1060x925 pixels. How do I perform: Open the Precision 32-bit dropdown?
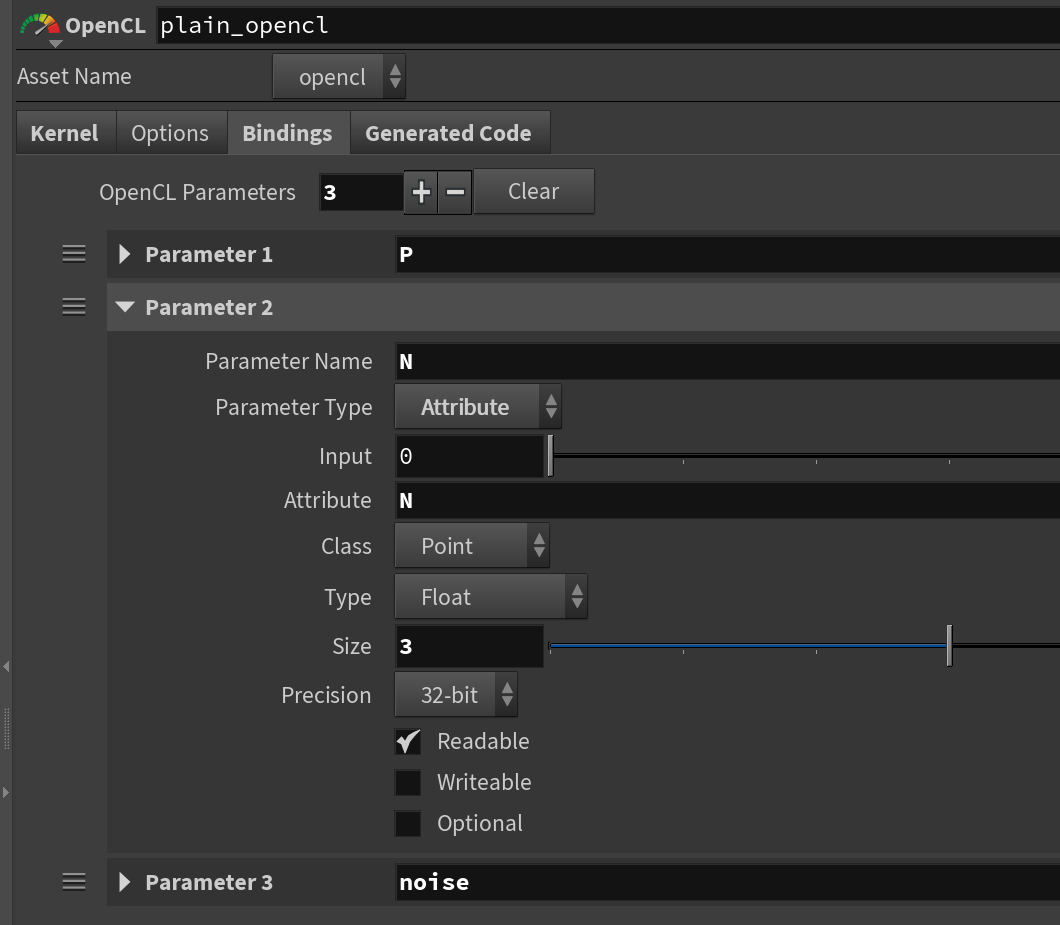[x=456, y=695]
